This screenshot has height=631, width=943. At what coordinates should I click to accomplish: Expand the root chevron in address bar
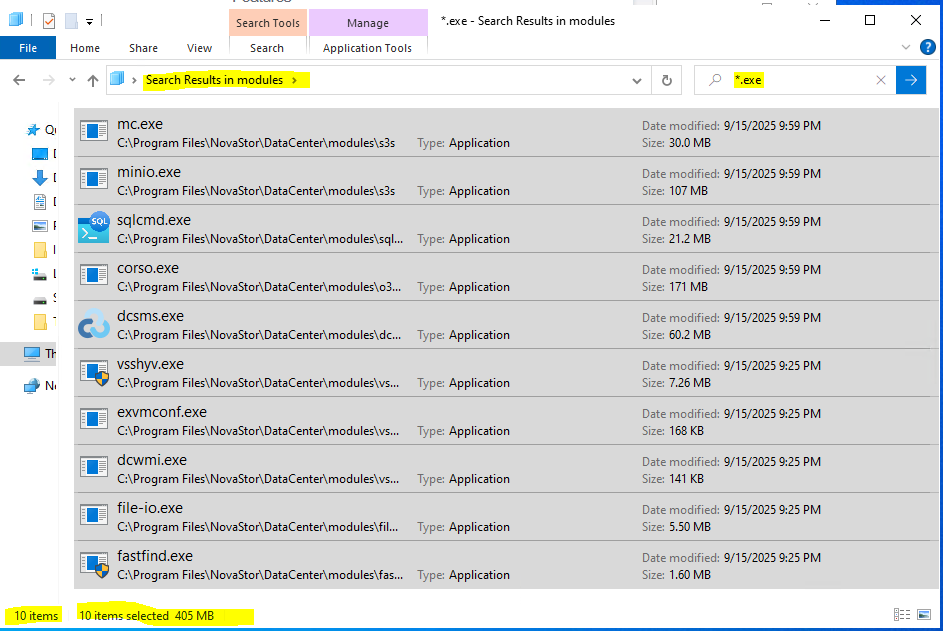tap(134, 80)
